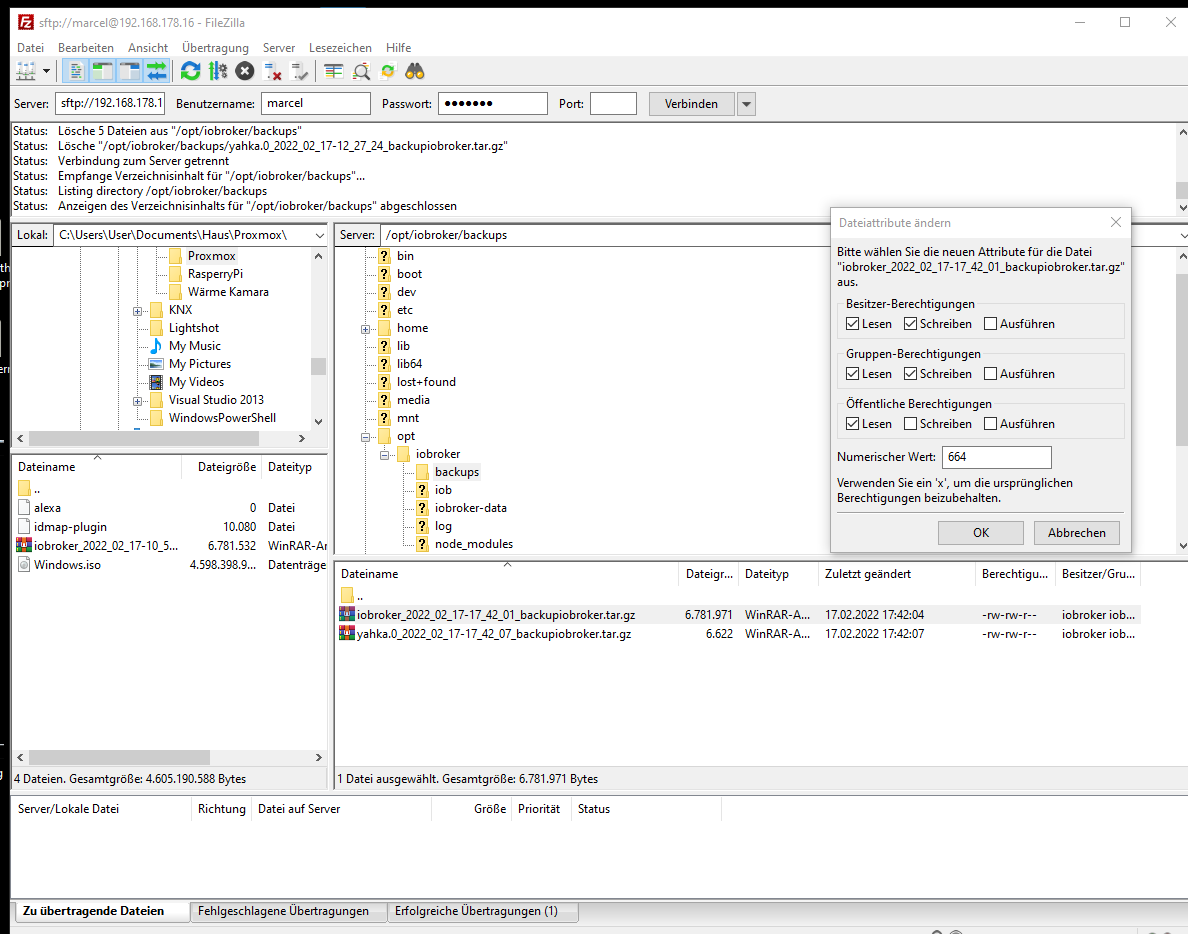Search files recursively with binoculars icon
The height and width of the screenshot is (934, 1188).
pos(414,72)
